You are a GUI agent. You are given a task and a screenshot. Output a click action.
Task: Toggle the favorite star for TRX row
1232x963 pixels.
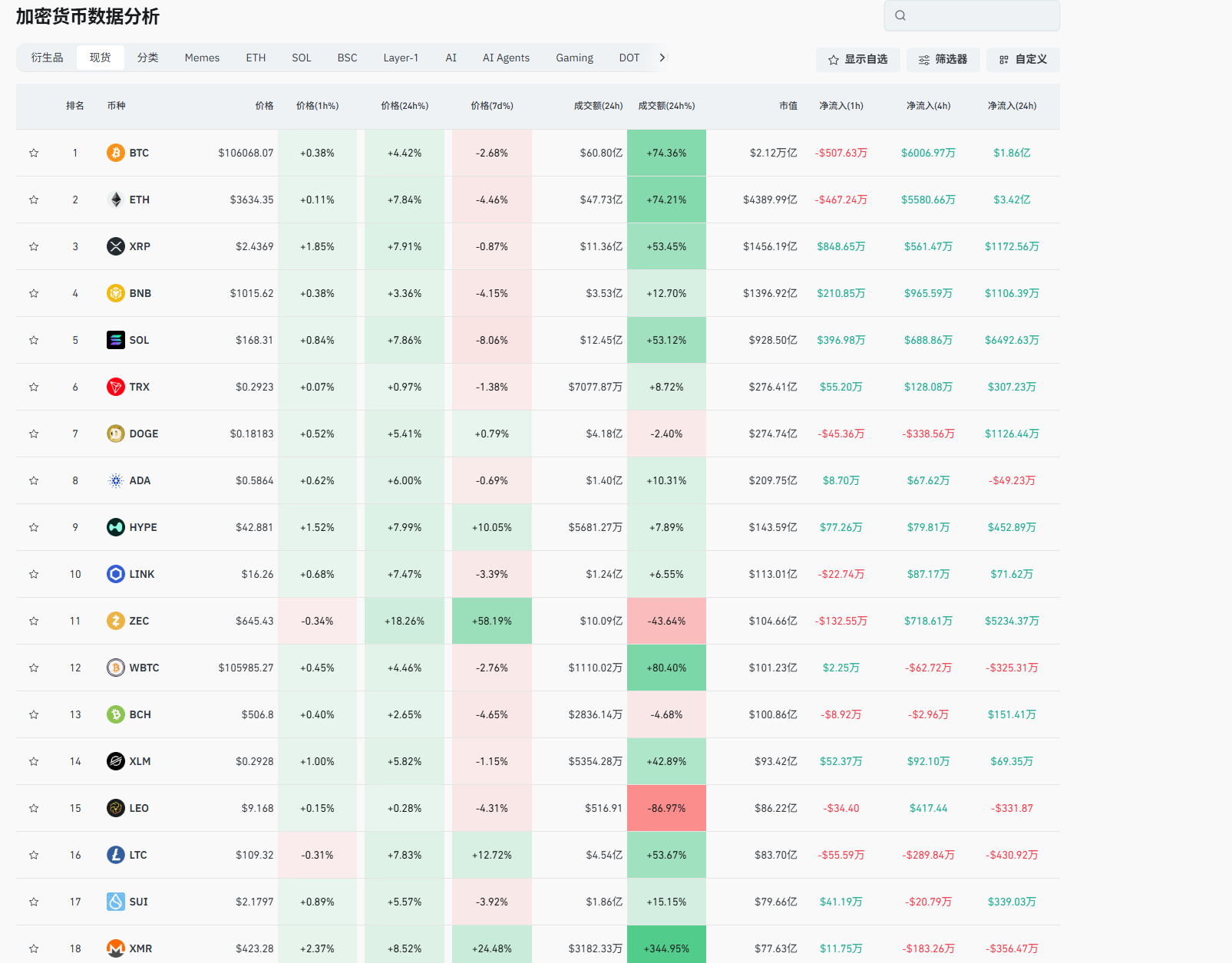[34, 387]
